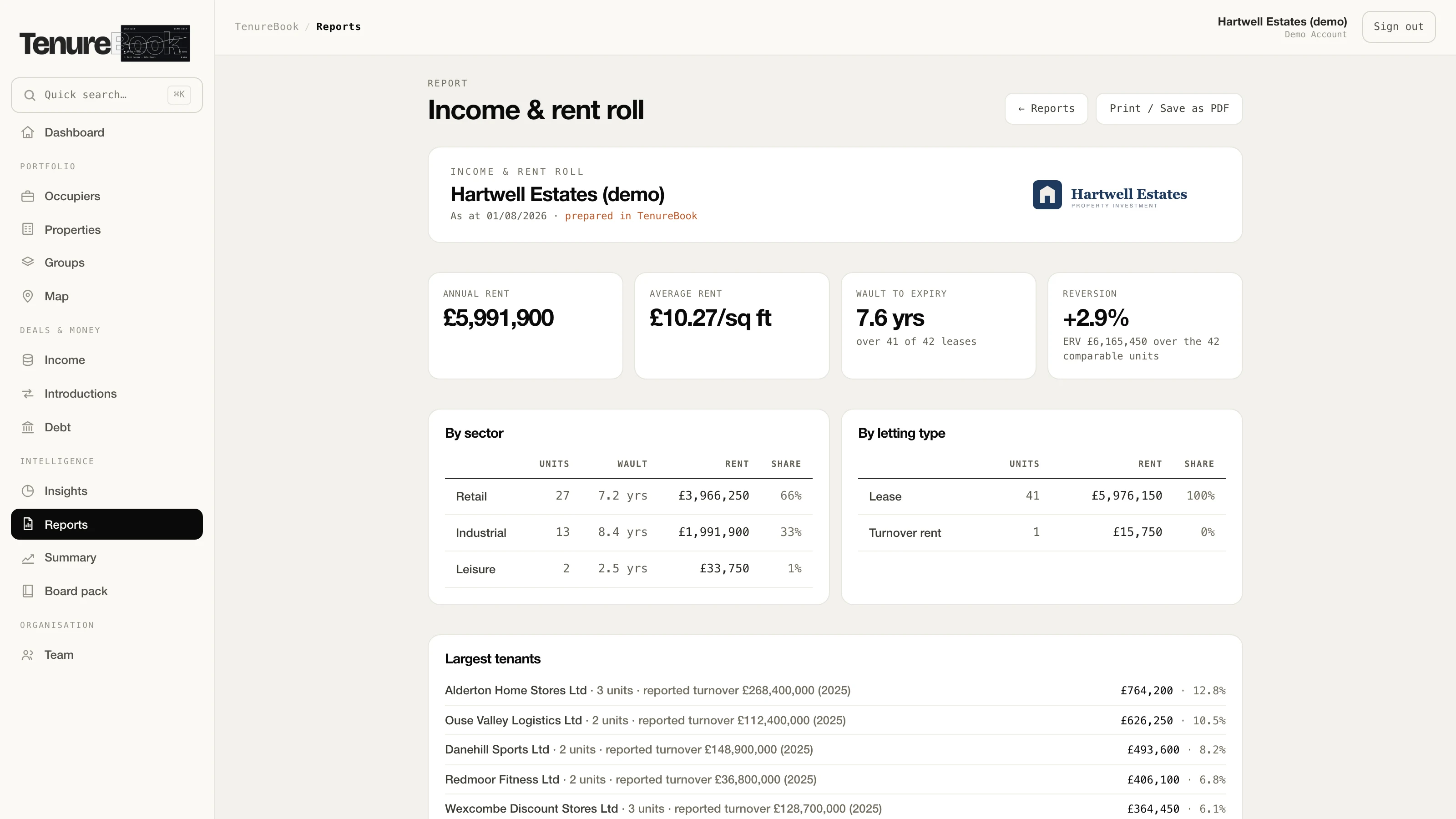Click Danehill Sports Ltd tenant
This screenshot has width=1456, height=819.
coord(497,749)
